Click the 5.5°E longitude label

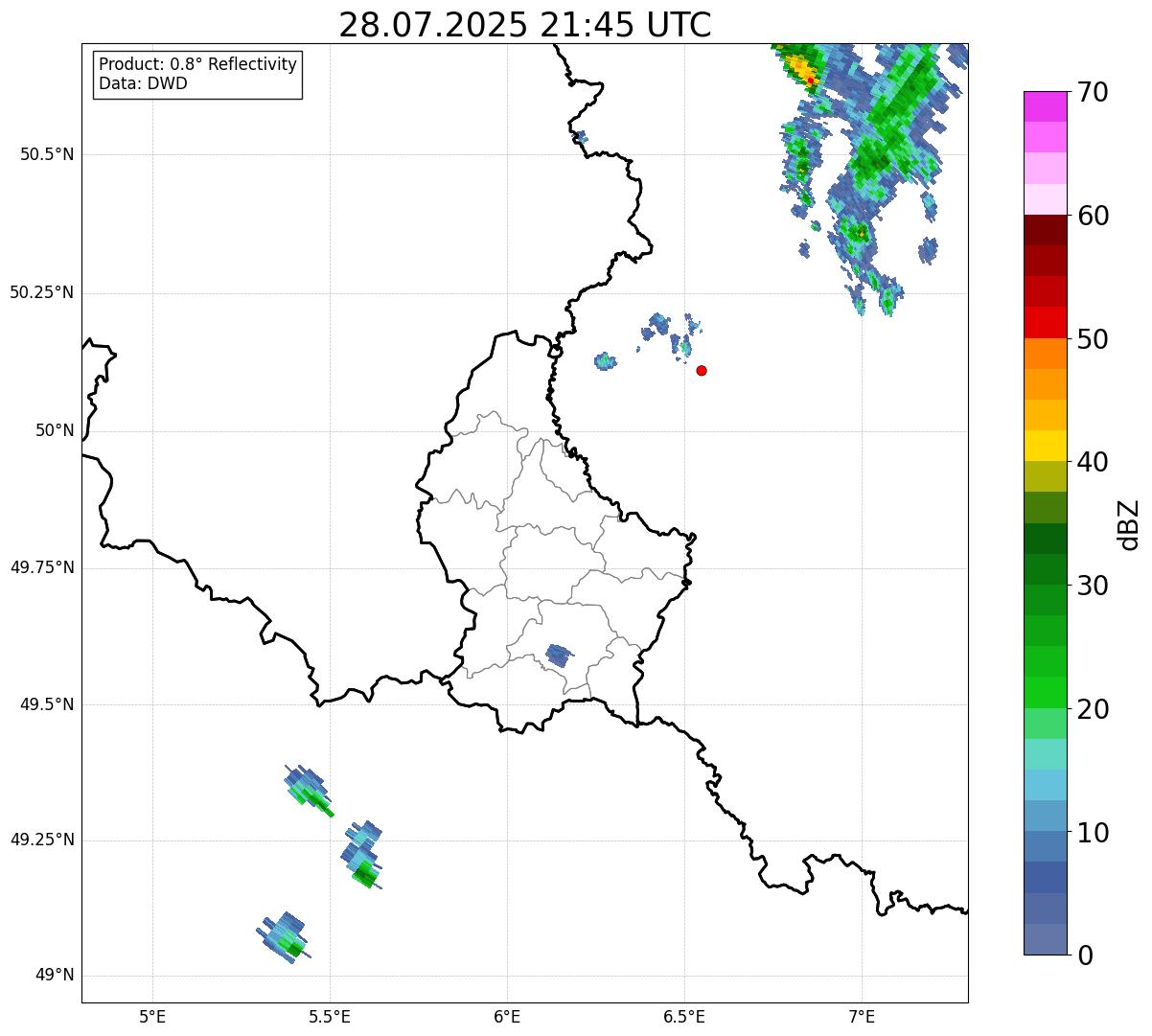pos(330,1016)
